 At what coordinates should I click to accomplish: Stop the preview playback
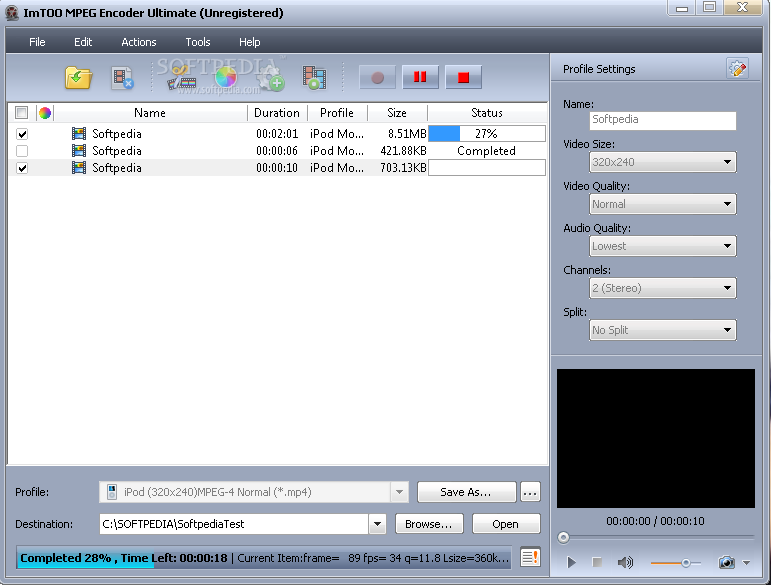[x=597, y=562]
